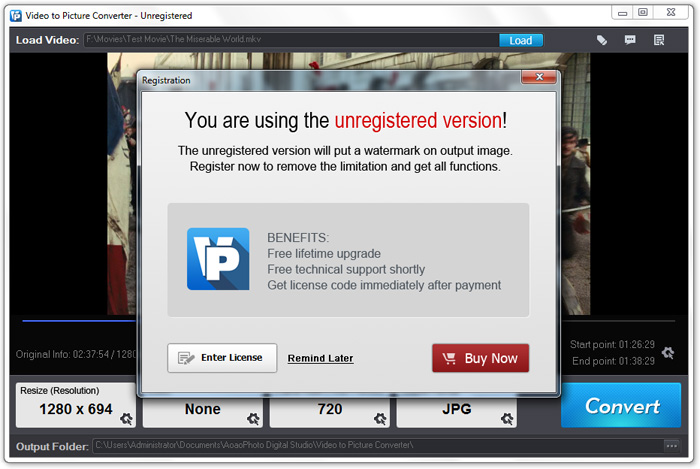
Task: Open settings gear on the JPG panel
Action: [x=507, y=419]
